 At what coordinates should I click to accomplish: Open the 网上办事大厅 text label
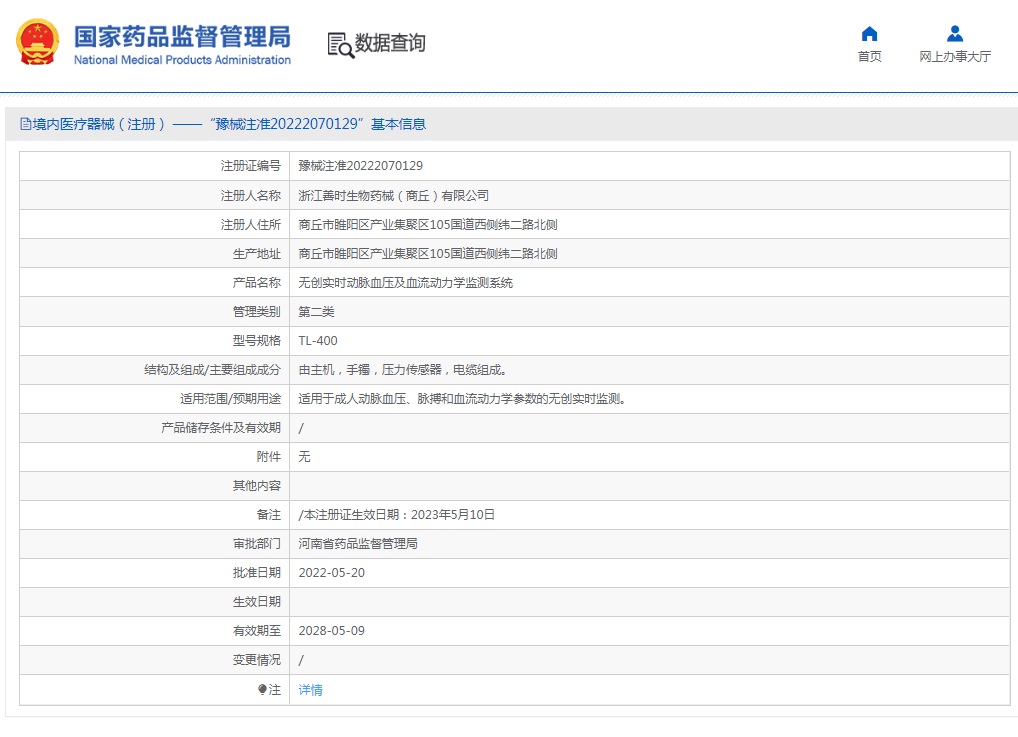click(x=955, y=57)
